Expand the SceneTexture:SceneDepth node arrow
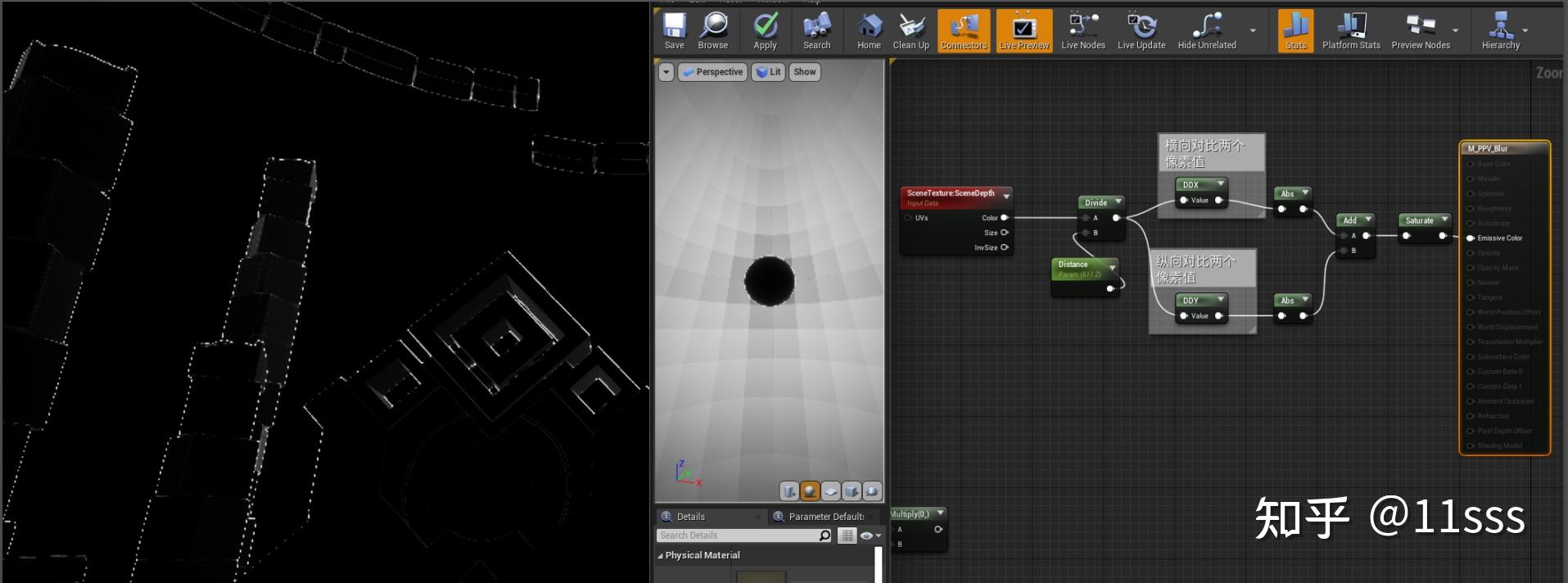 pyautogui.click(x=1006, y=196)
